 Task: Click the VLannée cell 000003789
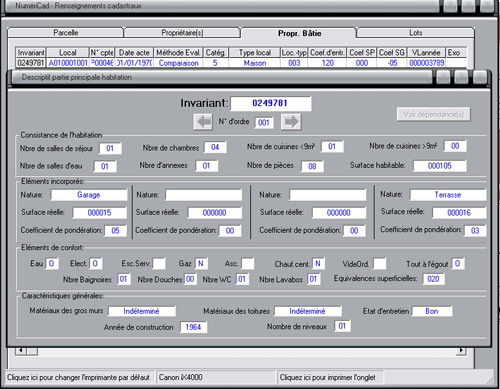[427, 63]
